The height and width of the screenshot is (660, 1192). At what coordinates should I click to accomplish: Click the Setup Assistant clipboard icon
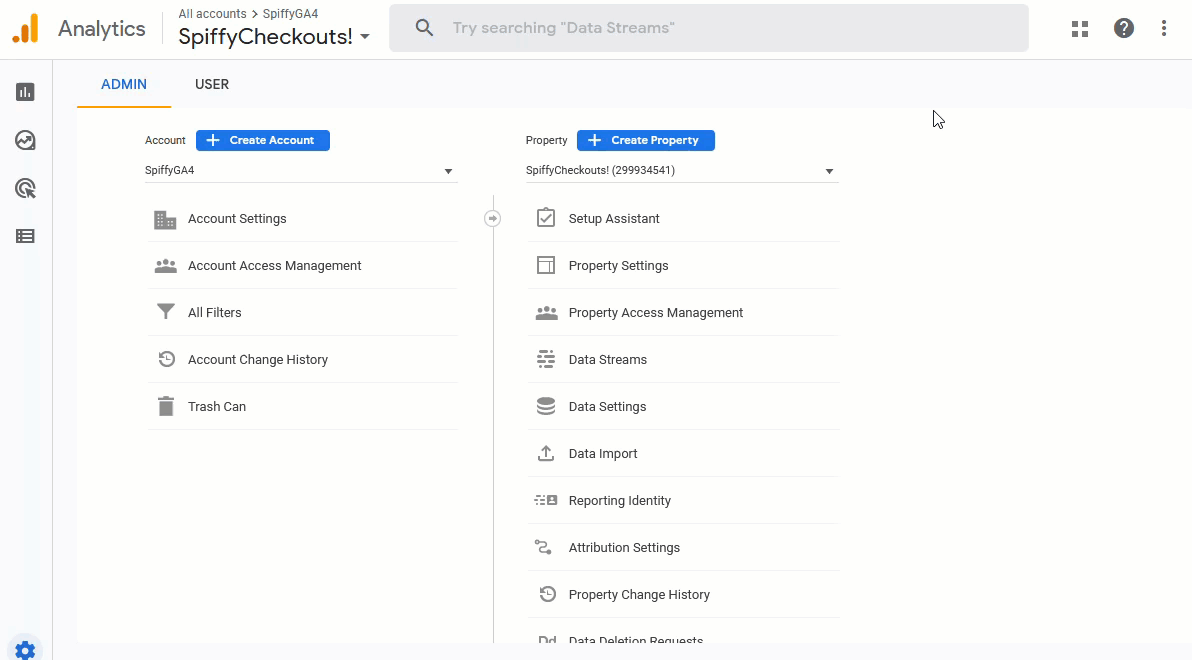tap(546, 218)
